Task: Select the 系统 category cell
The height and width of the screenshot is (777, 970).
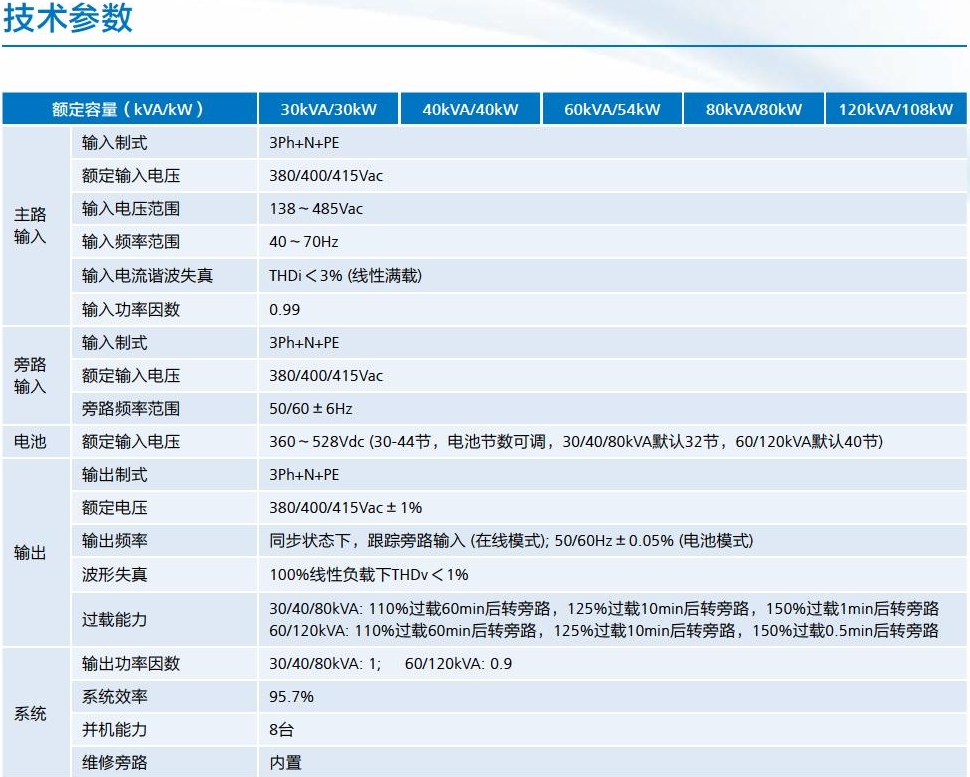Action: (31, 713)
